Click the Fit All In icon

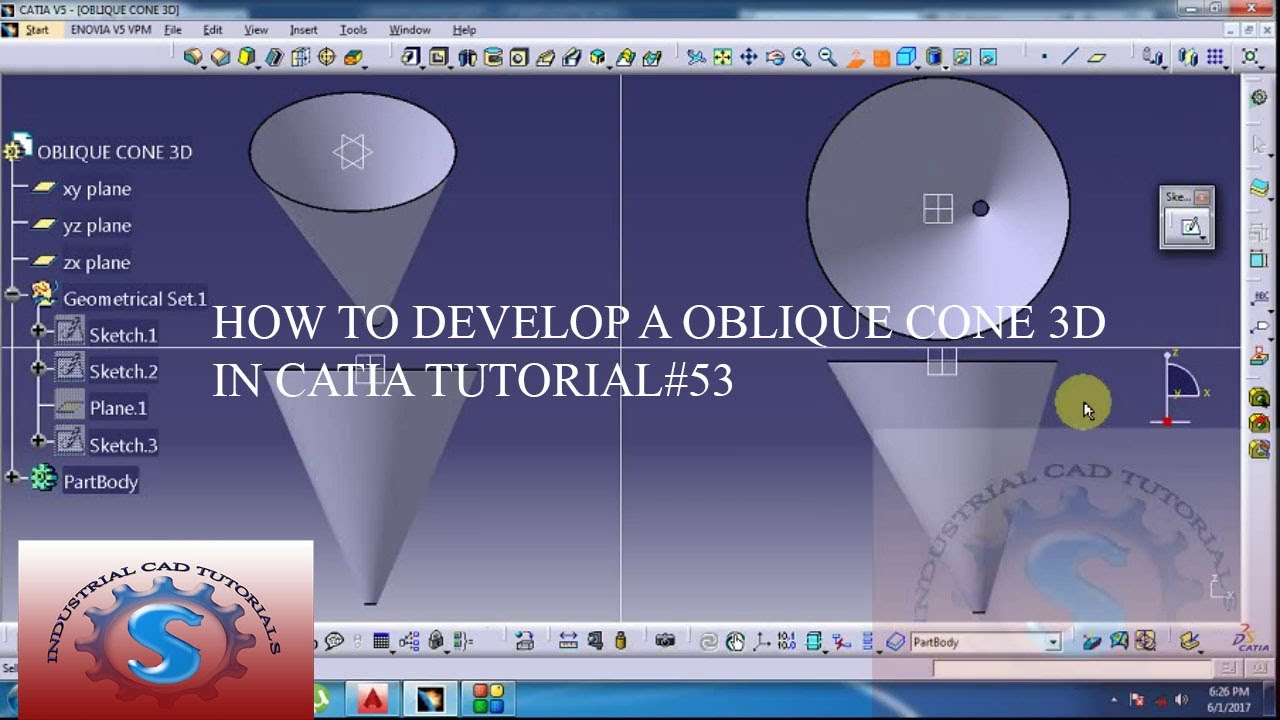click(x=722, y=58)
